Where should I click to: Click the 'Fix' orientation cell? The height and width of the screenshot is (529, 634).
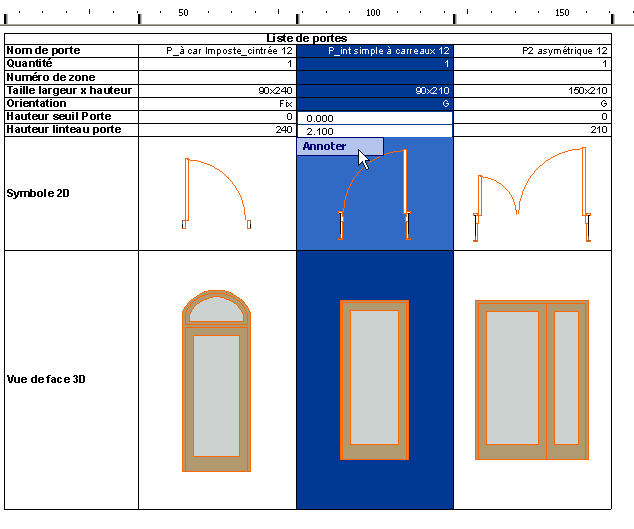(x=218, y=104)
